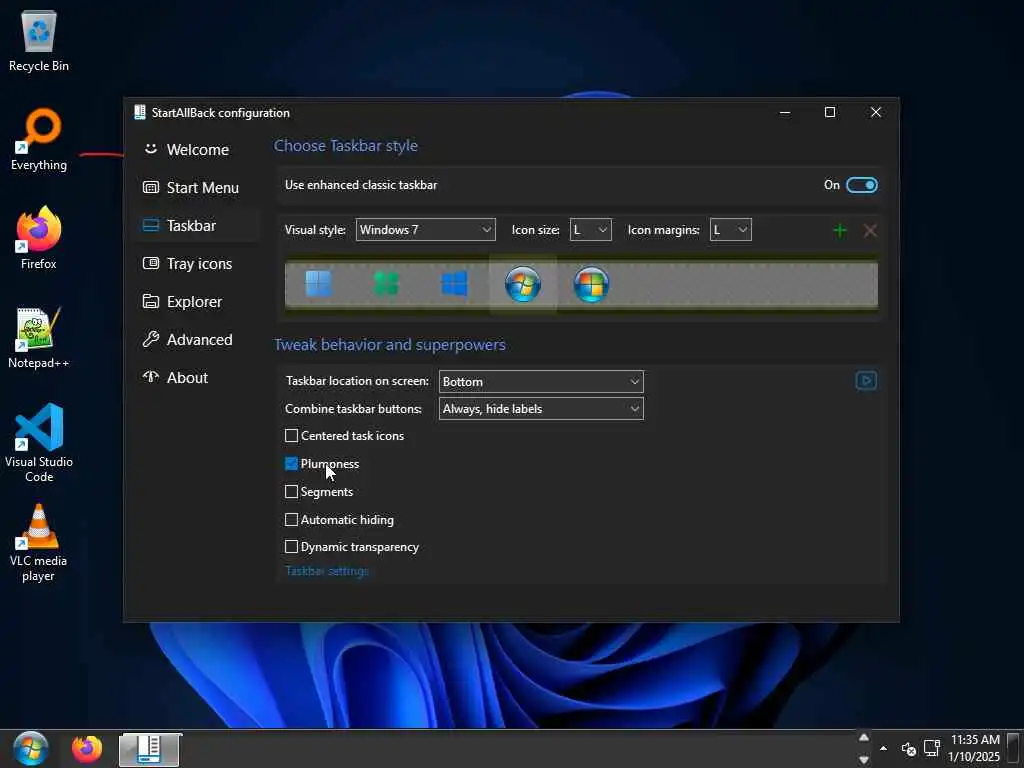Viewport: 1024px width, 768px height.
Task: Open the Taskbar settings link
Action: click(x=327, y=571)
